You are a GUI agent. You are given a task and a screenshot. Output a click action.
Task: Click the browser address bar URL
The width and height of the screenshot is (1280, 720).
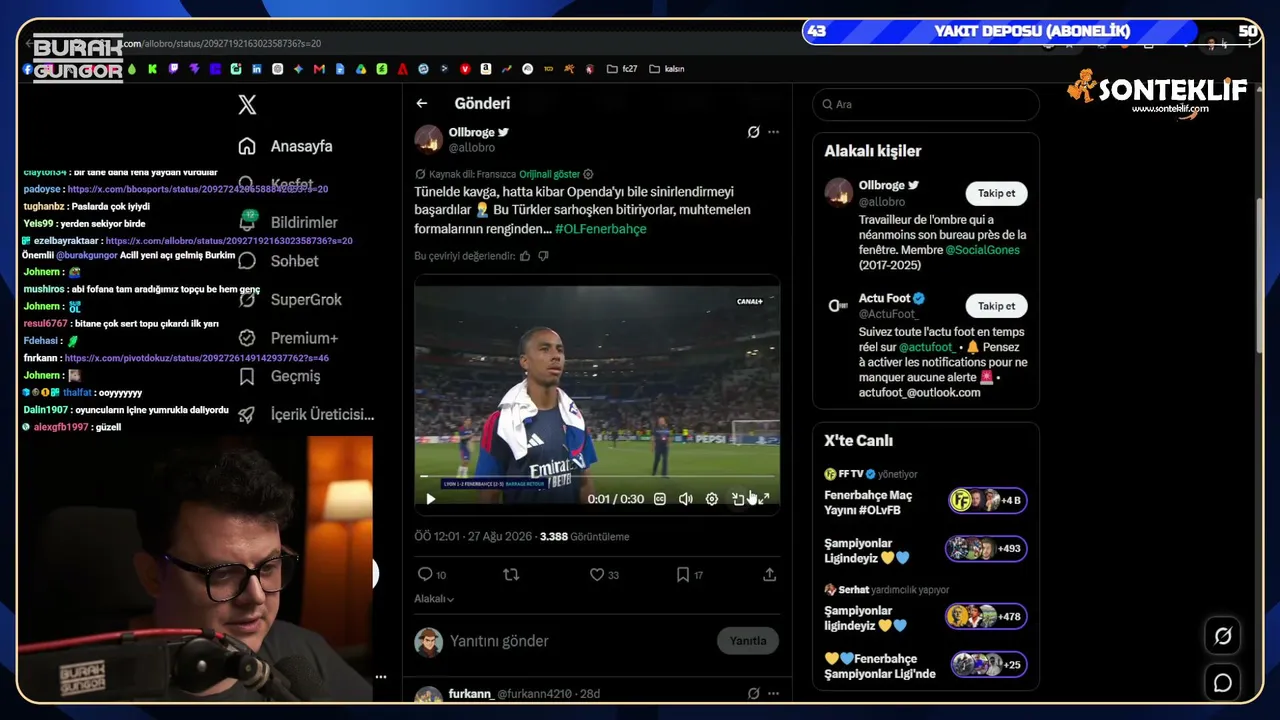click(x=222, y=44)
